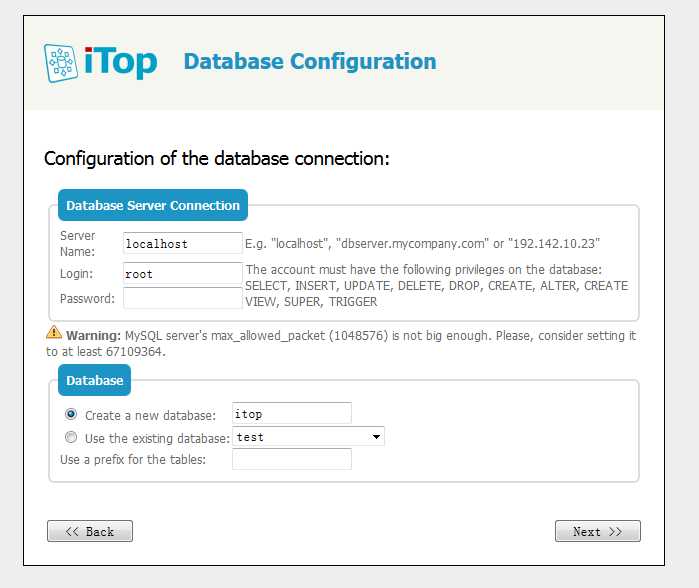Select the Use the existing database option
This screenshot has width=699, height=588.
pyautogui.click(x=71, y=437)
